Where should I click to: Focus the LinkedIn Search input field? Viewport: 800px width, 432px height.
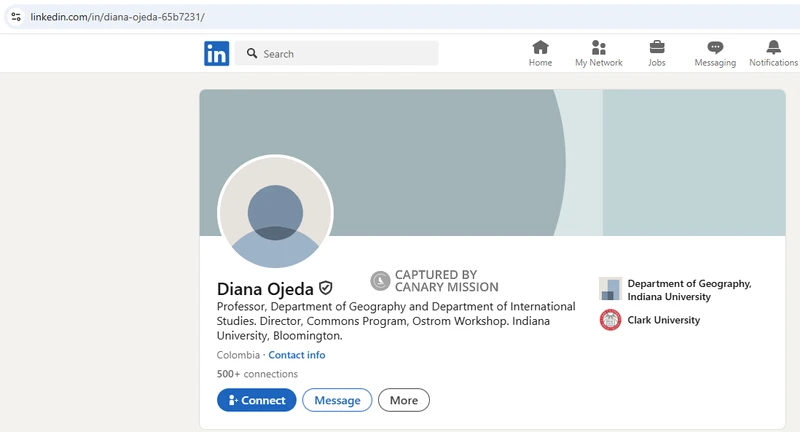point(345,54)
